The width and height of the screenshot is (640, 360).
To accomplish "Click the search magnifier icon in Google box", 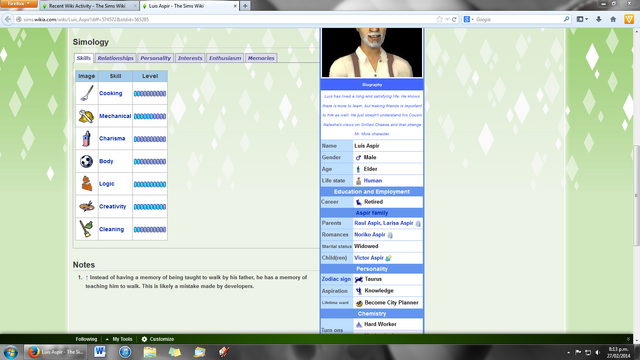I will click(567, 19).
